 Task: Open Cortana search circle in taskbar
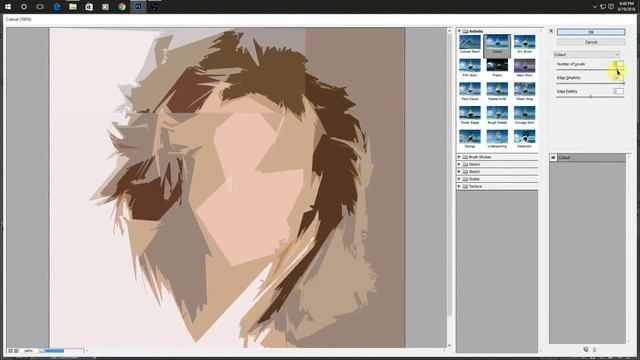[x=24, y=7]
